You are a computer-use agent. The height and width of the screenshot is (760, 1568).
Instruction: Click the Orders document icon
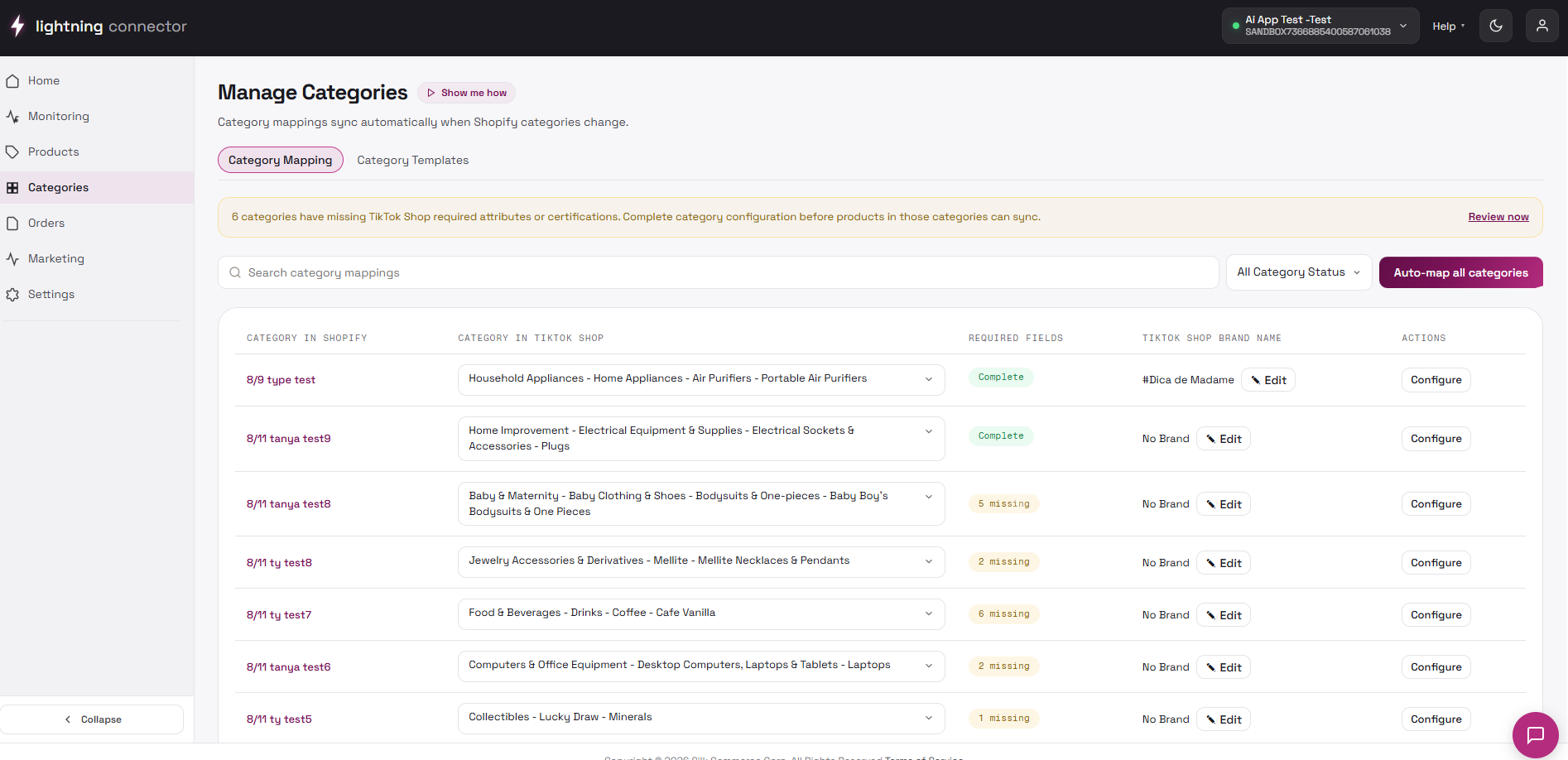(x=12, y=224)
